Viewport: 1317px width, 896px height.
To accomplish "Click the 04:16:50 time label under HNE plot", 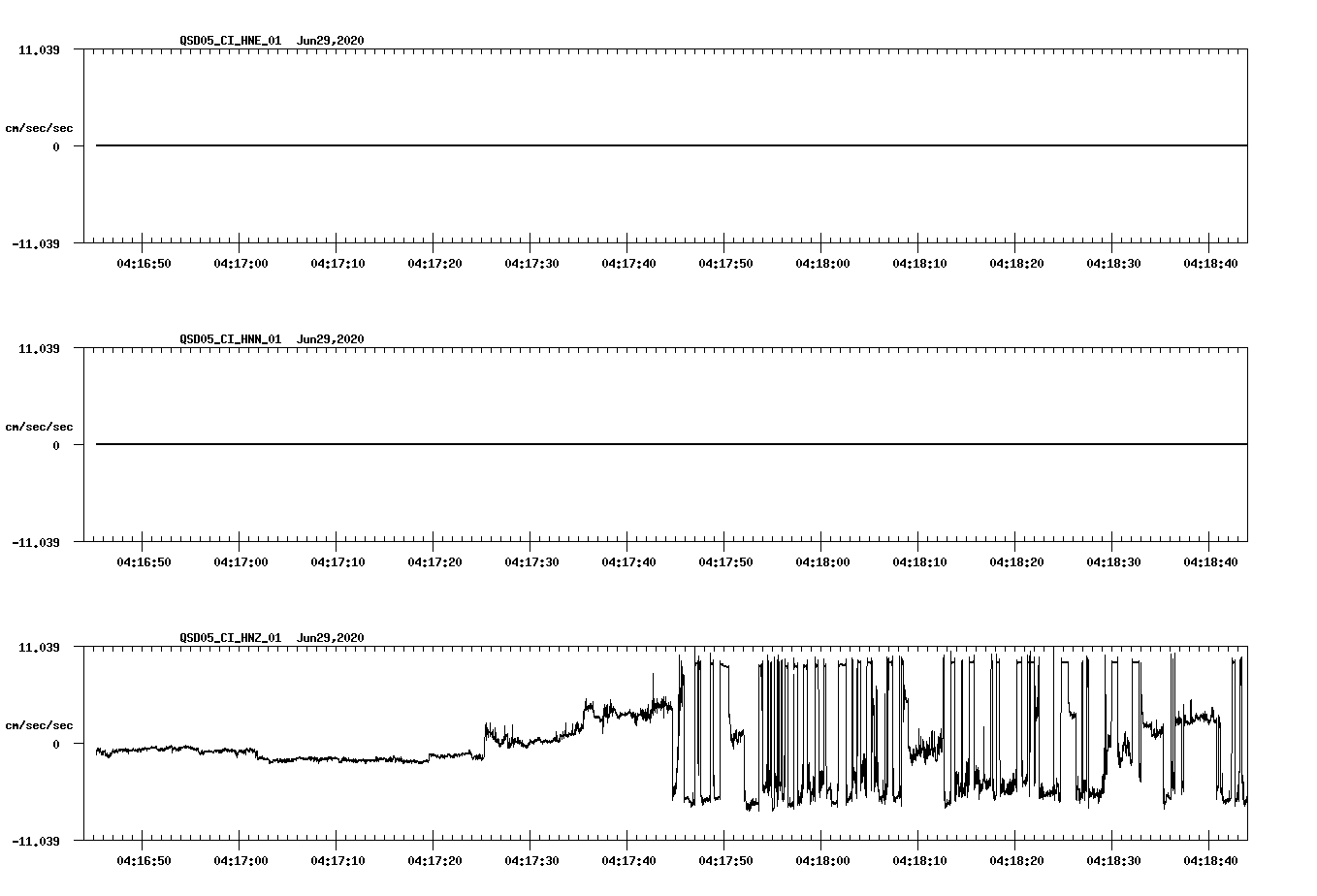I will click(x=144, y=264).
